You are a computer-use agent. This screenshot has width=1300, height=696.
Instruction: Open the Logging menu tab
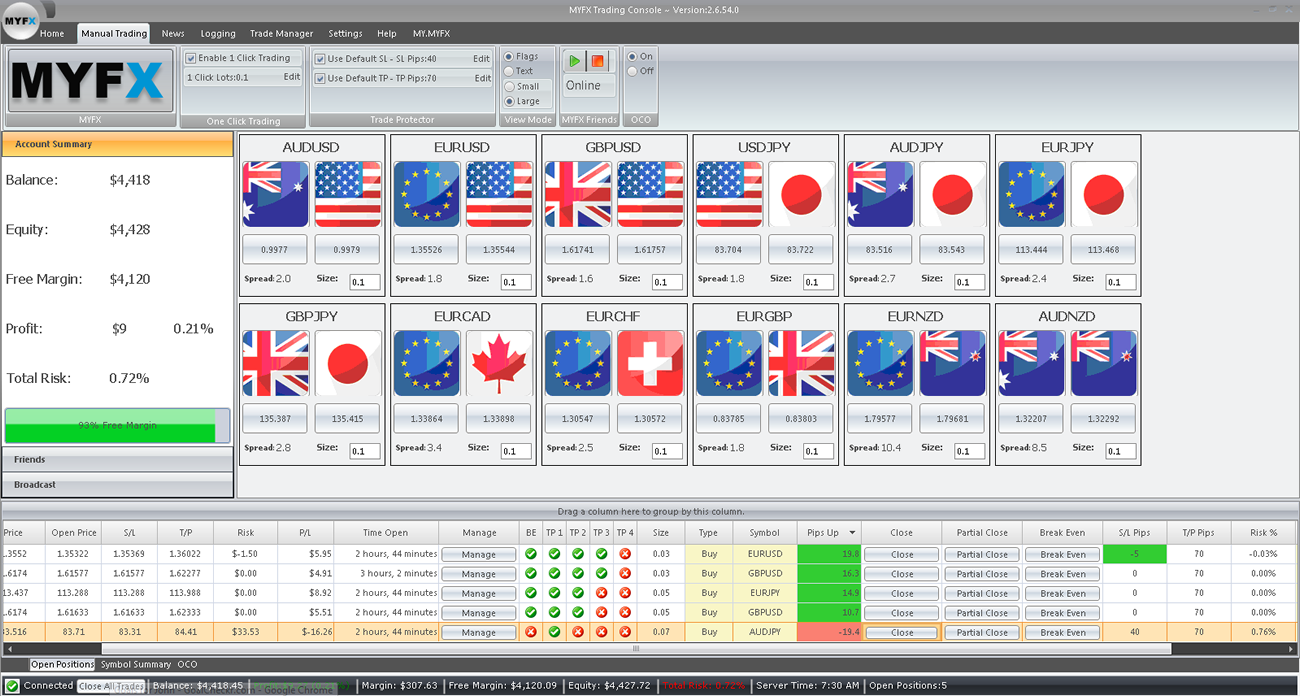coord(218,33)
